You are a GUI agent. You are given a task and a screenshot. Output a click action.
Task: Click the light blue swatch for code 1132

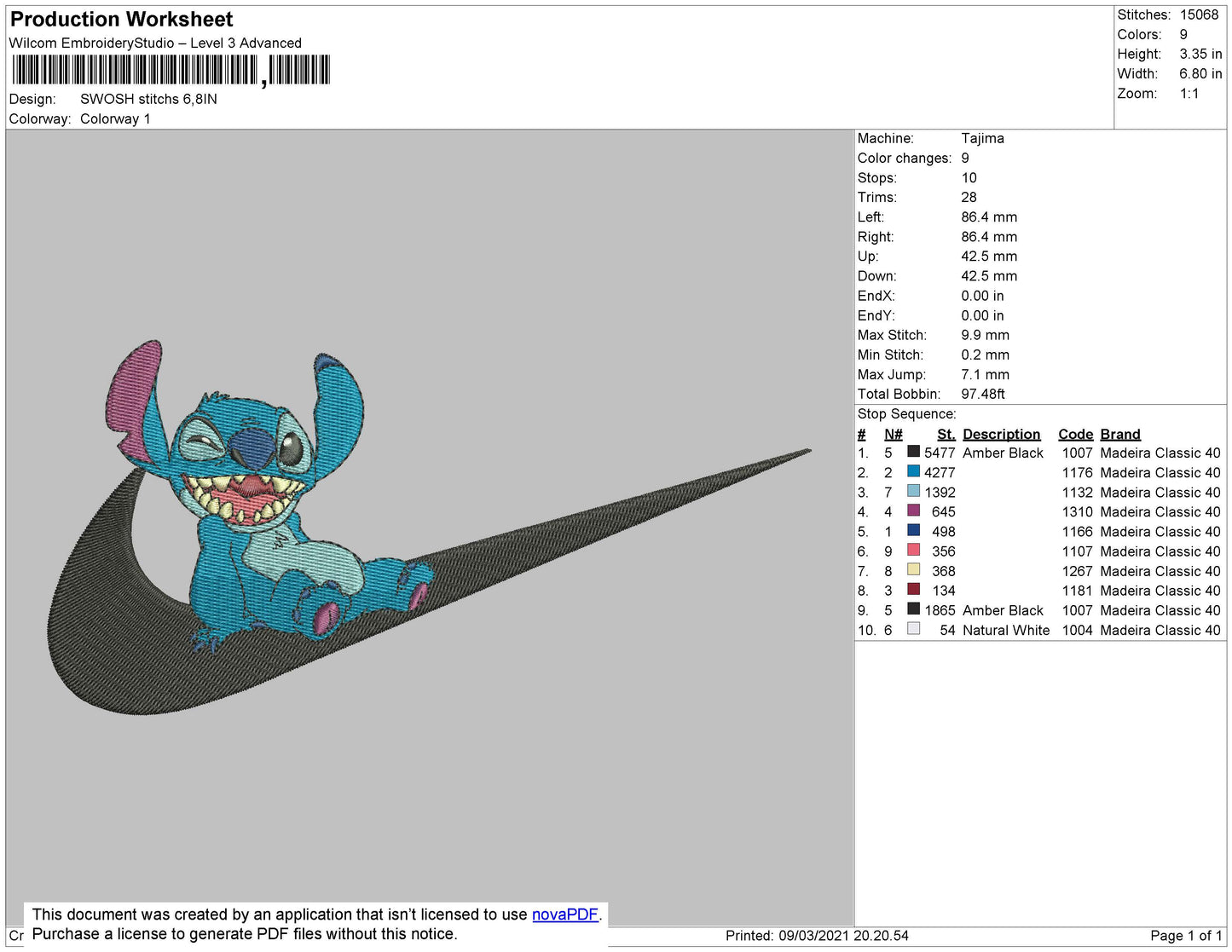click(913, 491)
